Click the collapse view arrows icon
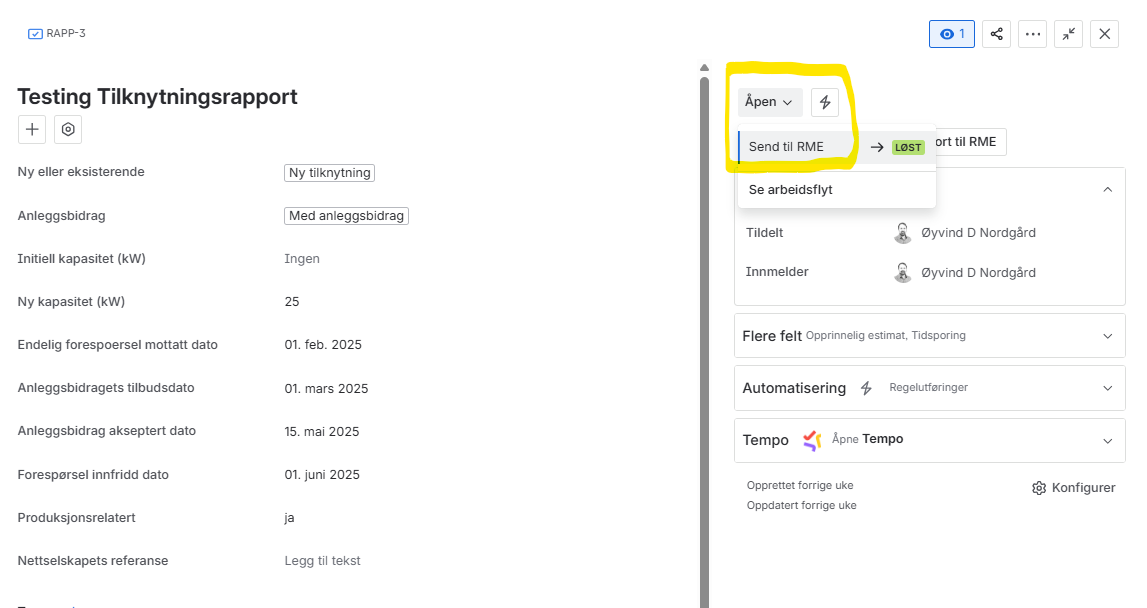The image size is (1147, 608). (x=1068, y=34)
